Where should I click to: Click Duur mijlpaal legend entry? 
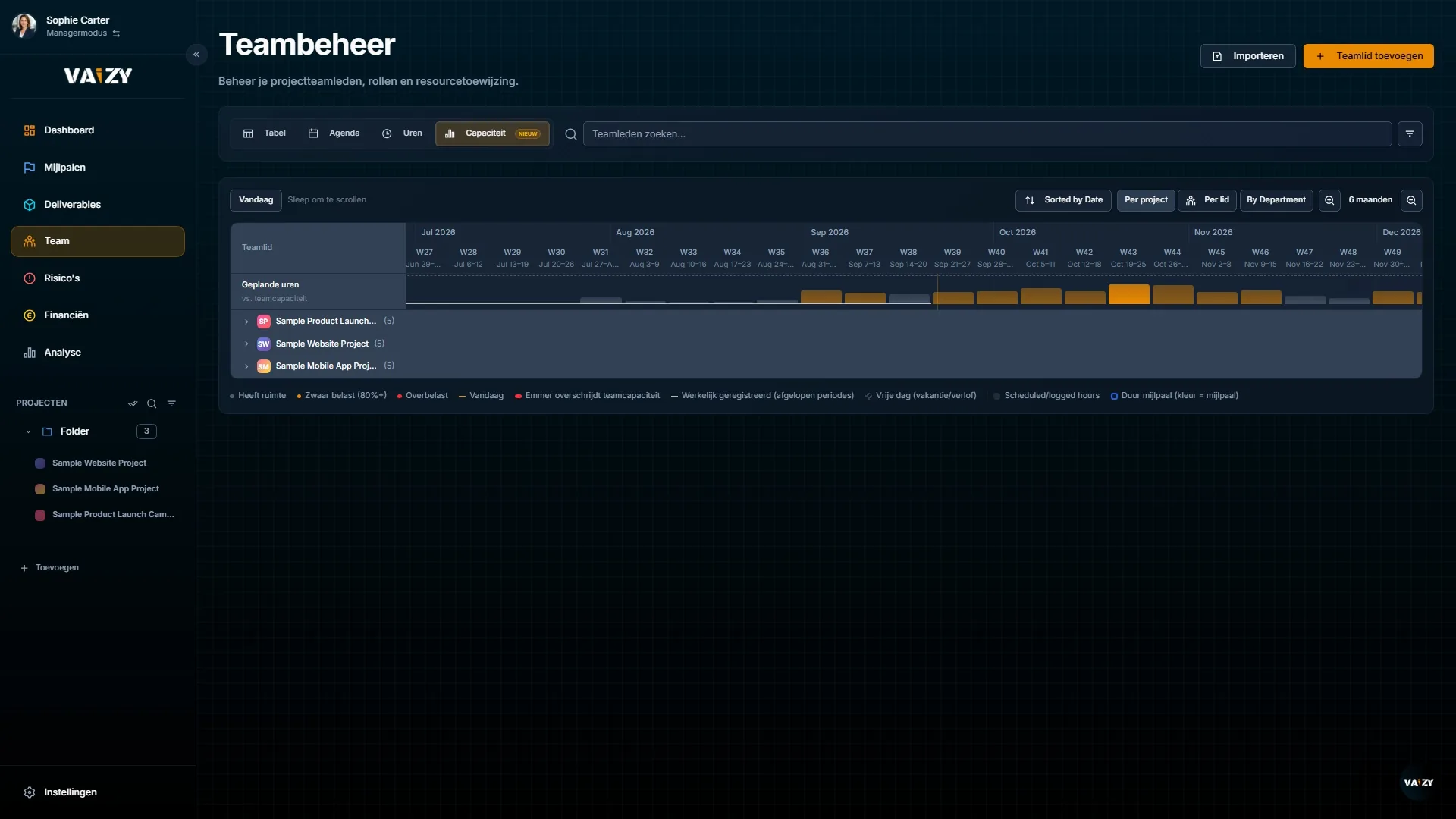1175,396
